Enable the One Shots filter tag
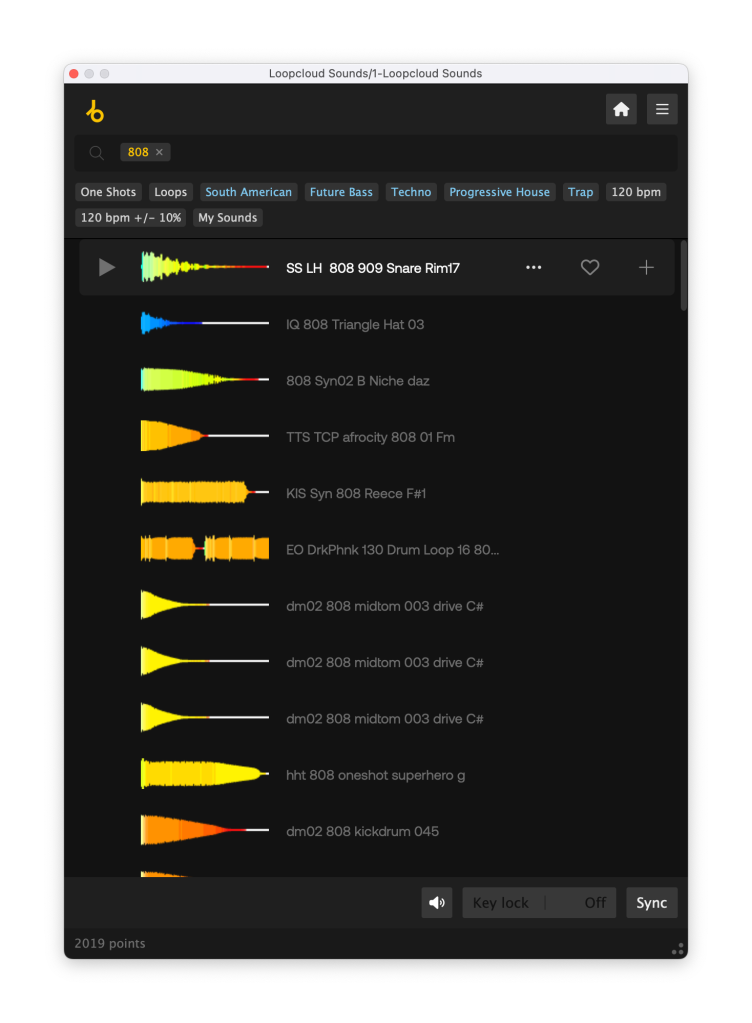 coord(108,192)
